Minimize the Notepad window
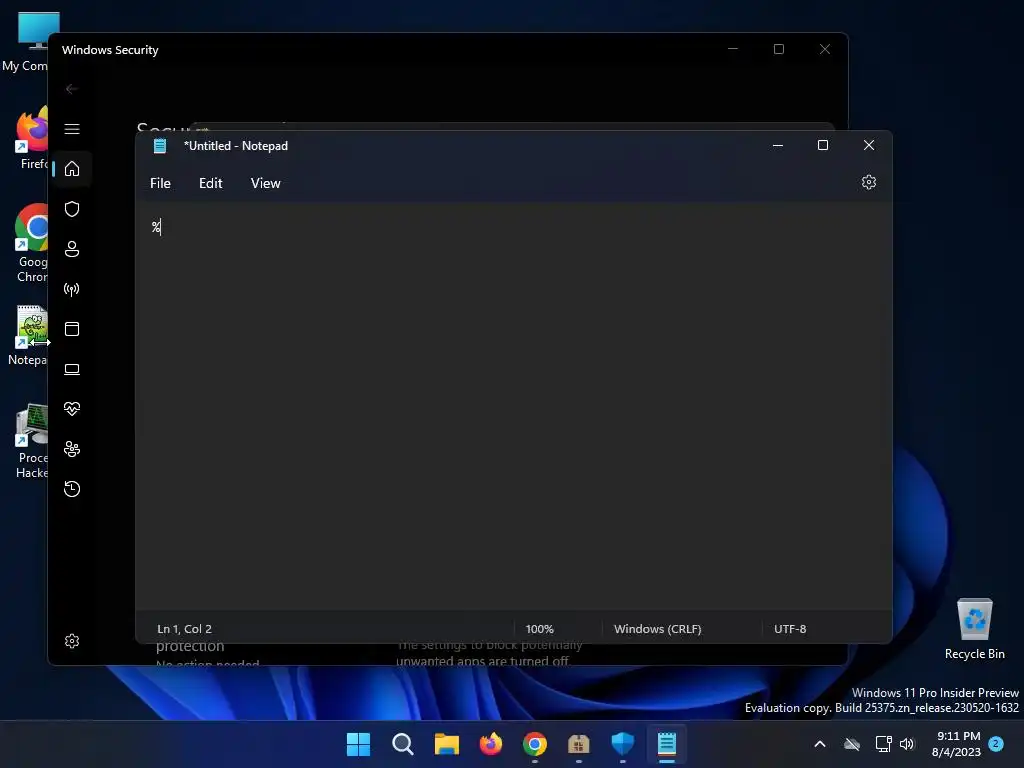 click(x=777, y=145)
